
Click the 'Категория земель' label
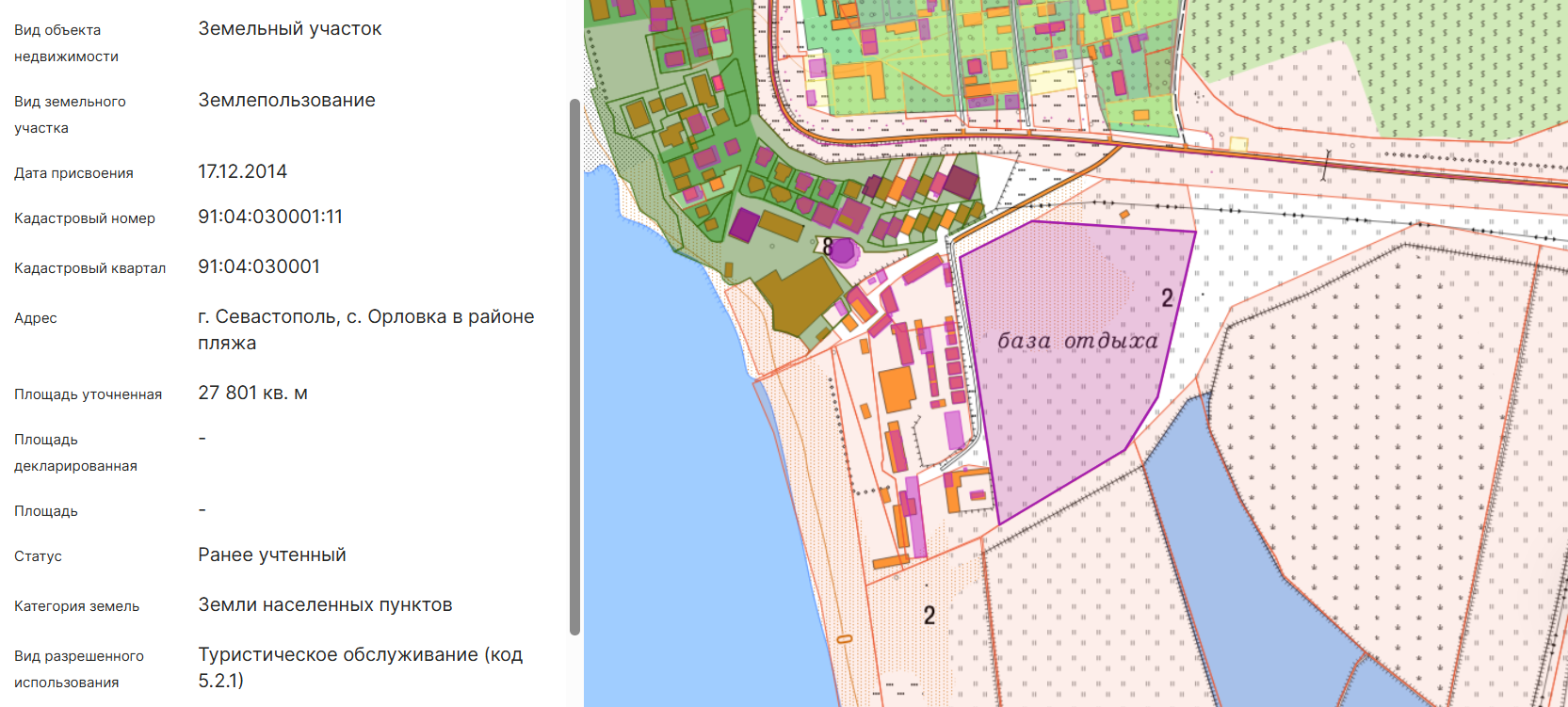tap(76, 606)
